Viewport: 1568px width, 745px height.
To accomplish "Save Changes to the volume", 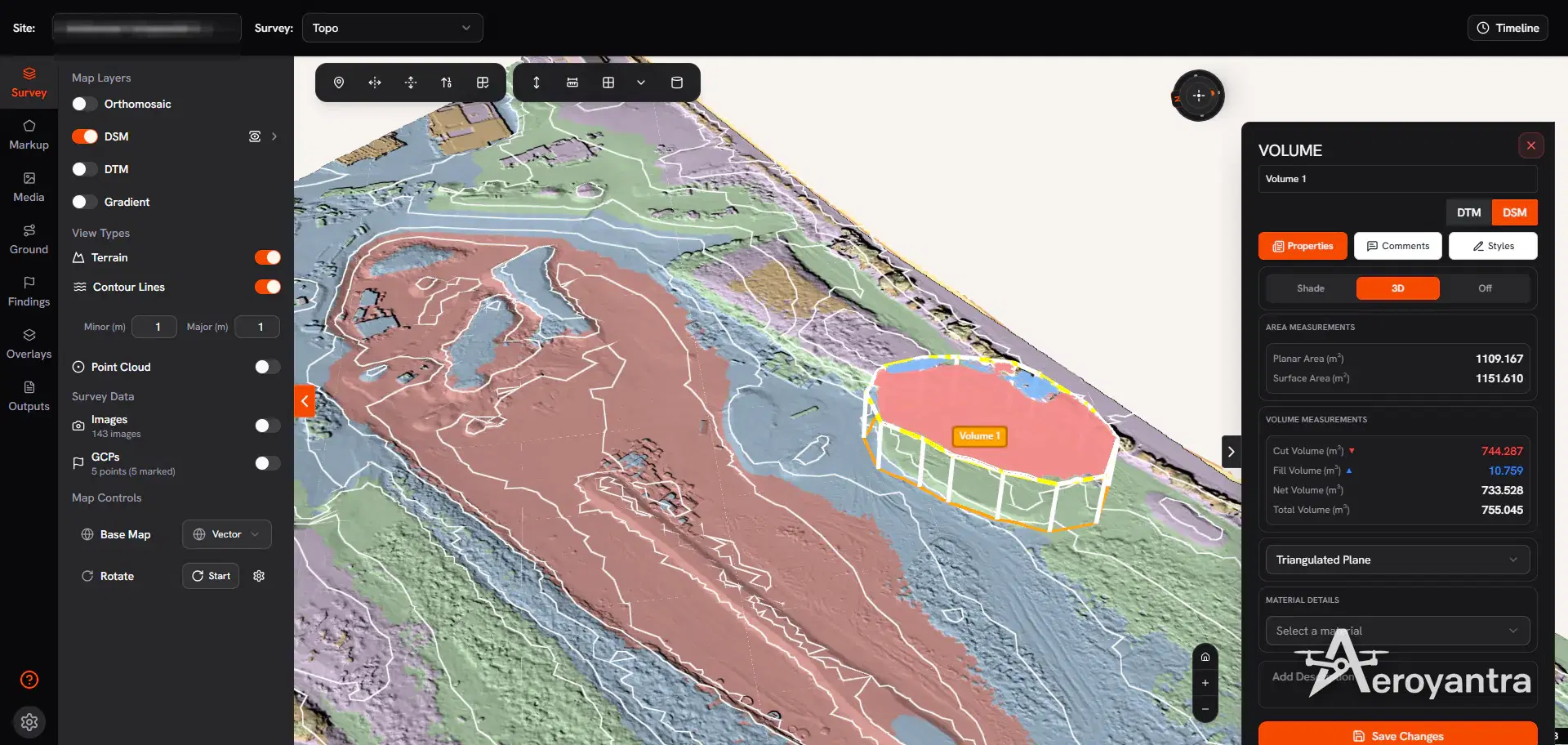I will (1398, 734).
